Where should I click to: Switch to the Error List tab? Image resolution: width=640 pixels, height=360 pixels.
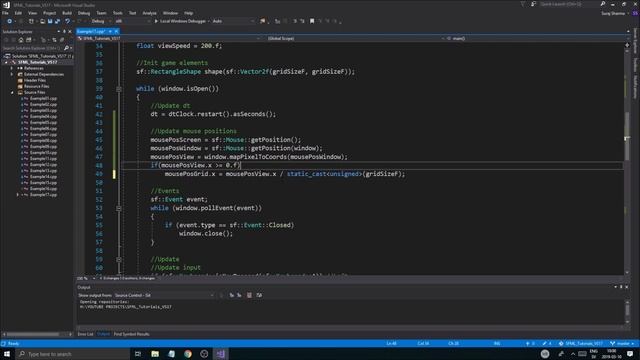(85, 334)
